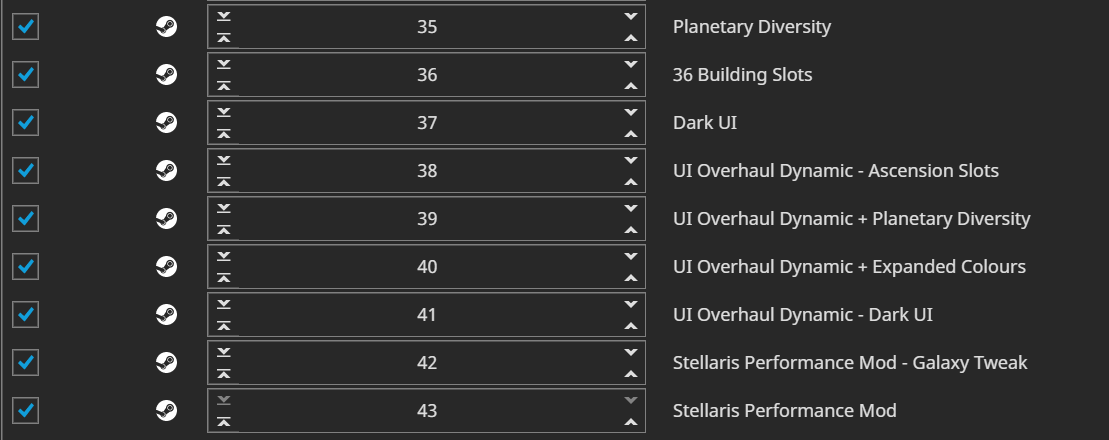
Task: Toggle off UI Overhaul Dynamic - Dark UI
Action: point(25,314)
